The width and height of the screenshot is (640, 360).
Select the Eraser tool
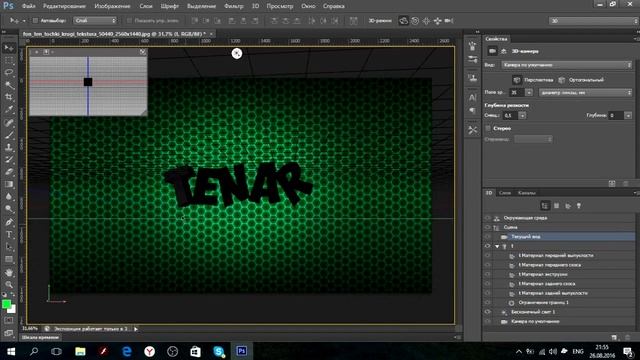point(9,172)
